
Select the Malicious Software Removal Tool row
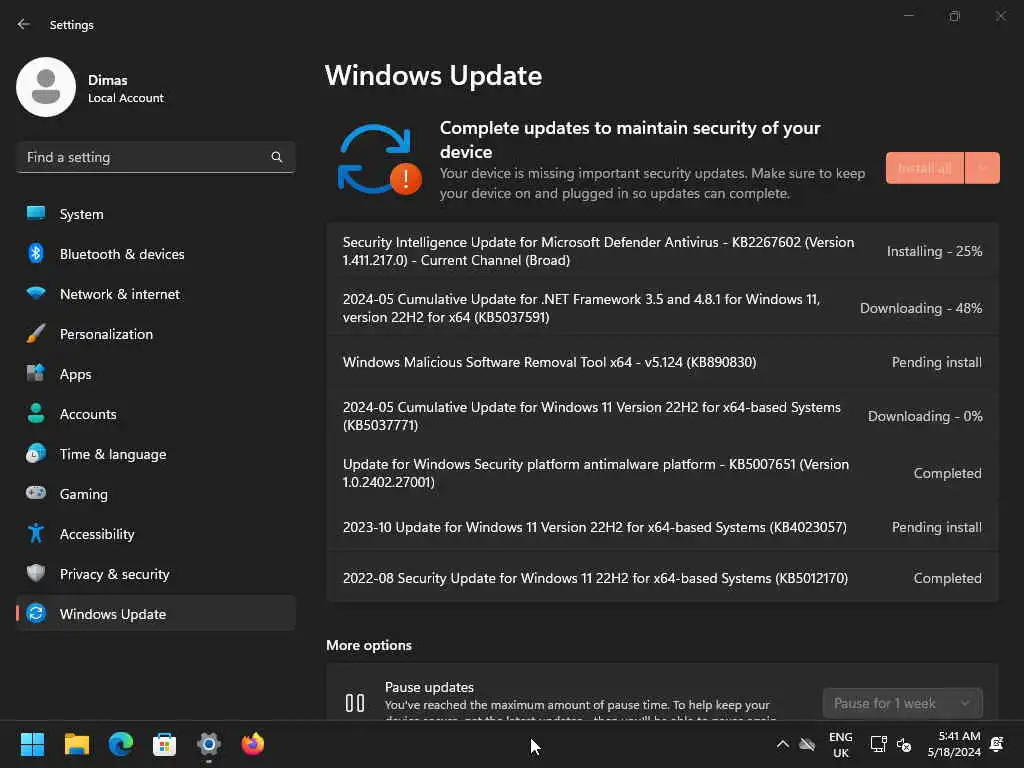pos(662,362)
